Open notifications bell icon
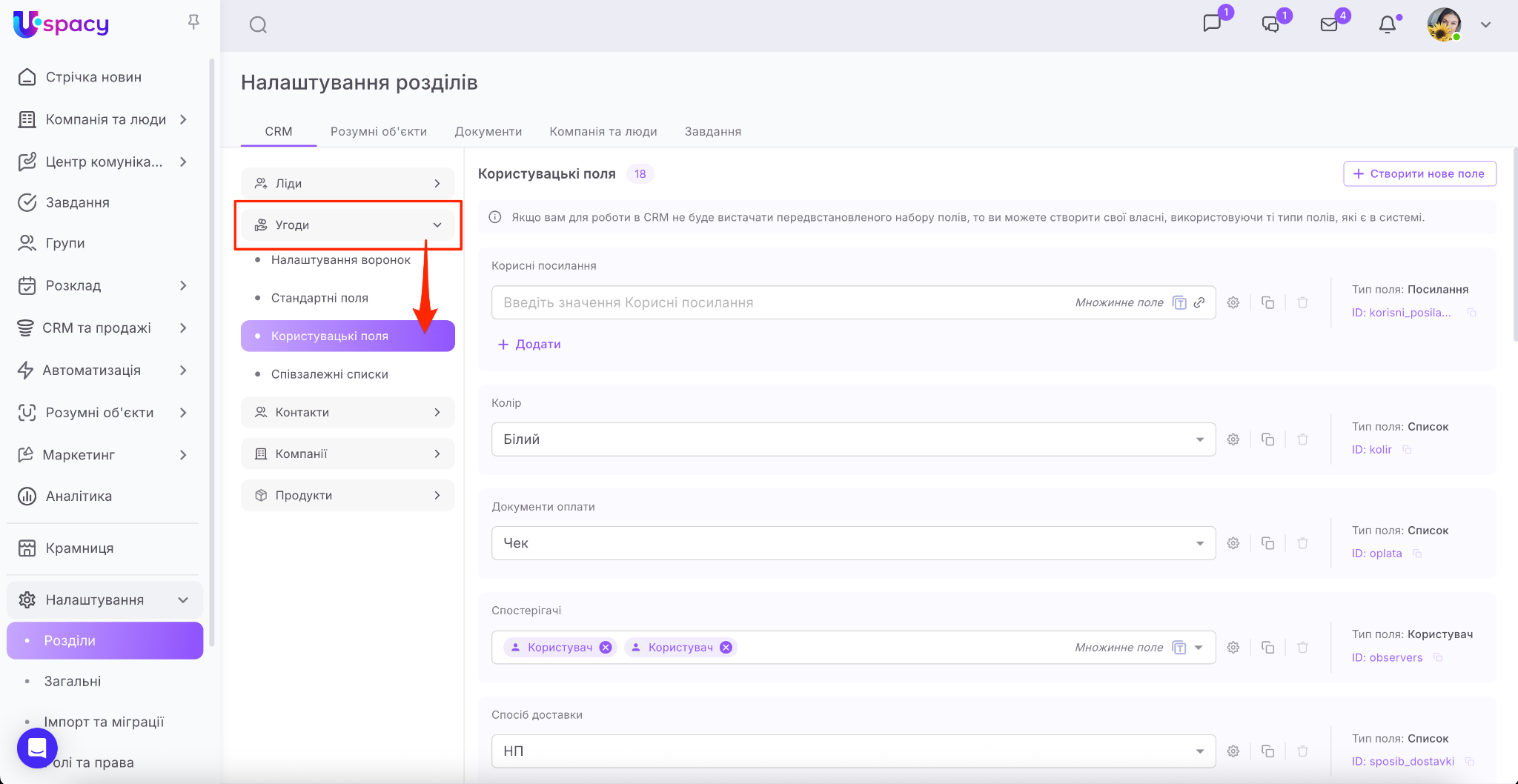The image size is (1518, 784). [1387, 25]
